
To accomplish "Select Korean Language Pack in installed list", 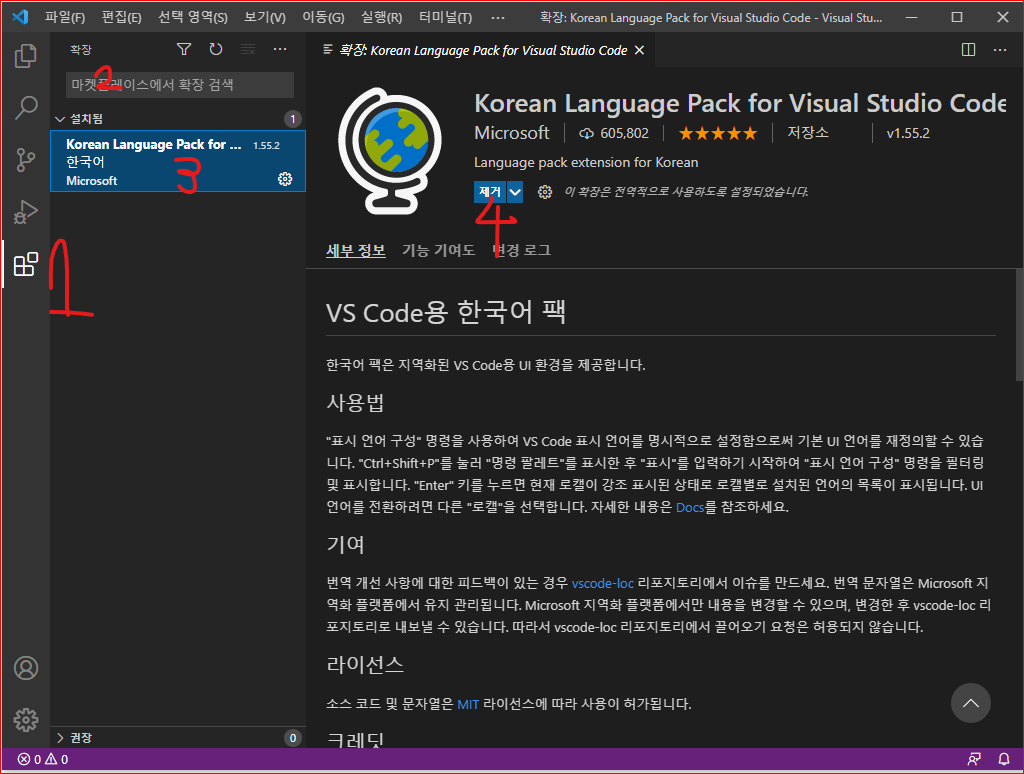I will pos(178,161).
